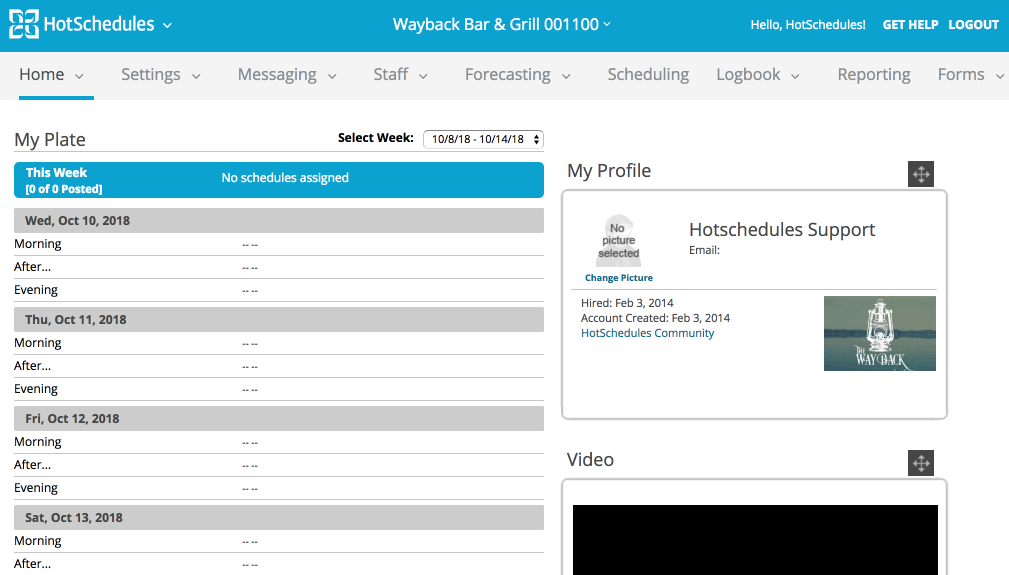Viewport: 1009px width, 575px height.
Task: Click the My Plate heading
Action: pos(50,140)
